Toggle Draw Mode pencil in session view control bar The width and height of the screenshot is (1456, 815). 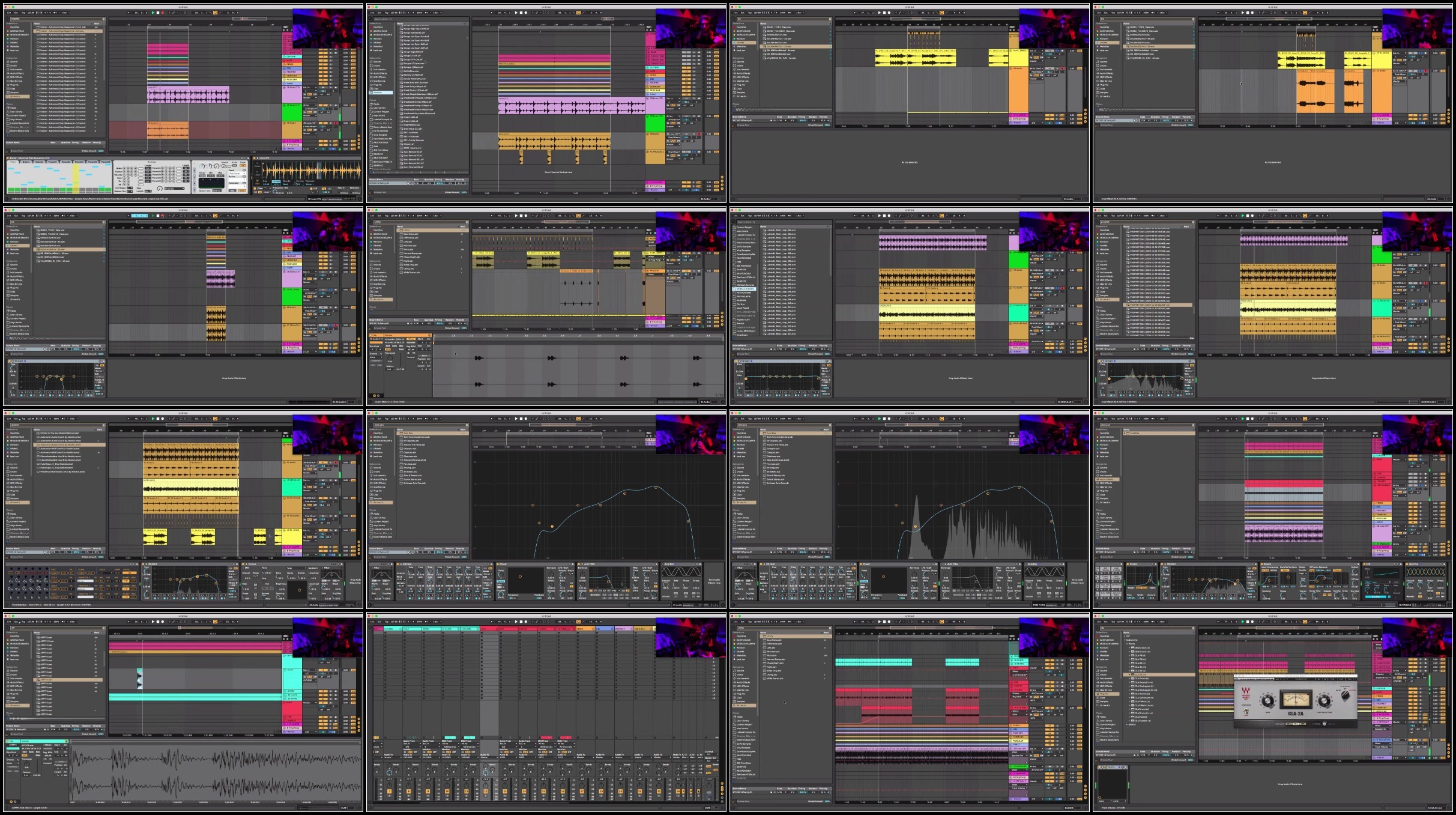click(584, 622)
